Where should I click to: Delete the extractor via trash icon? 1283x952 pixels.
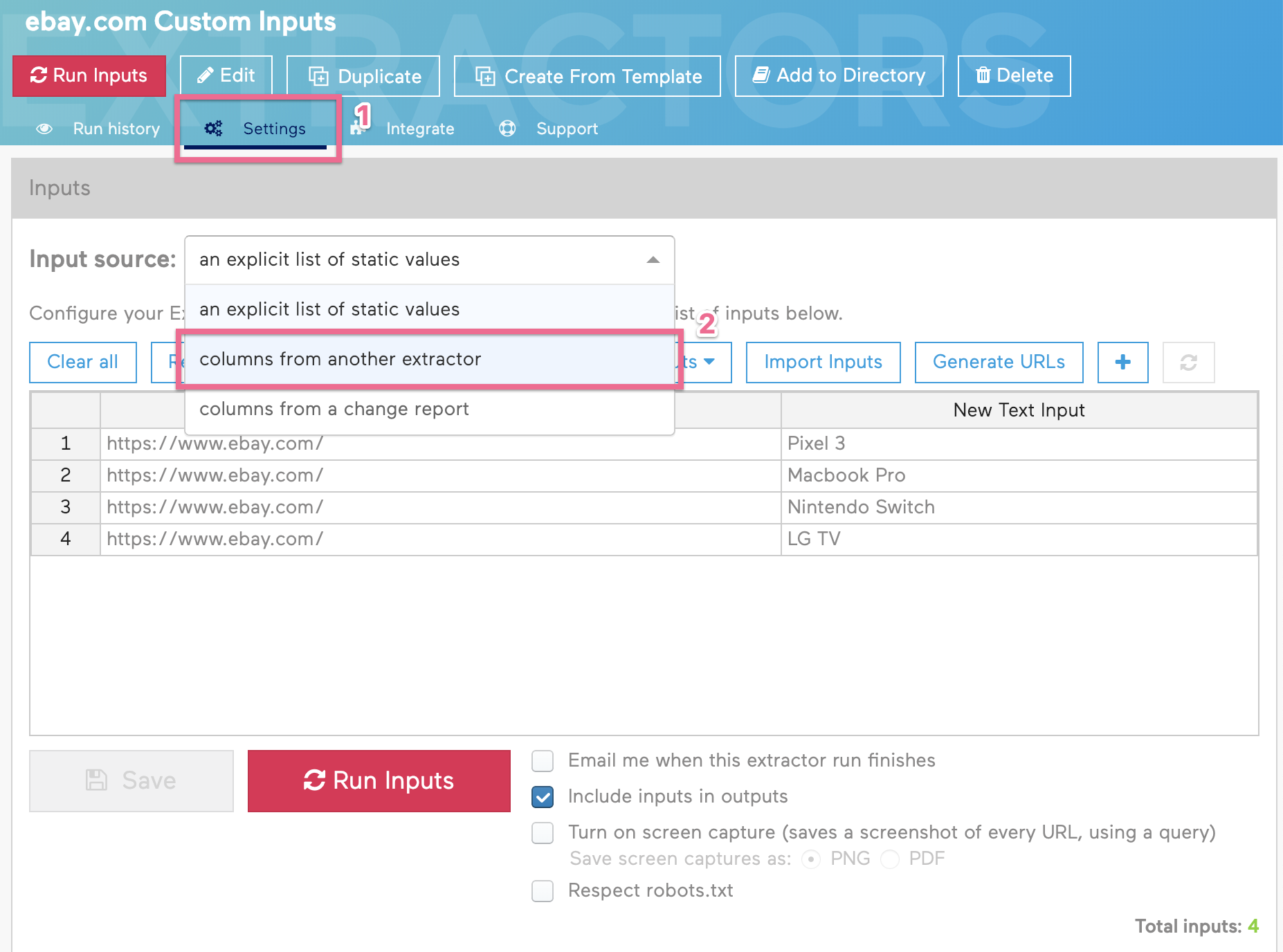(x=983, y=75)
